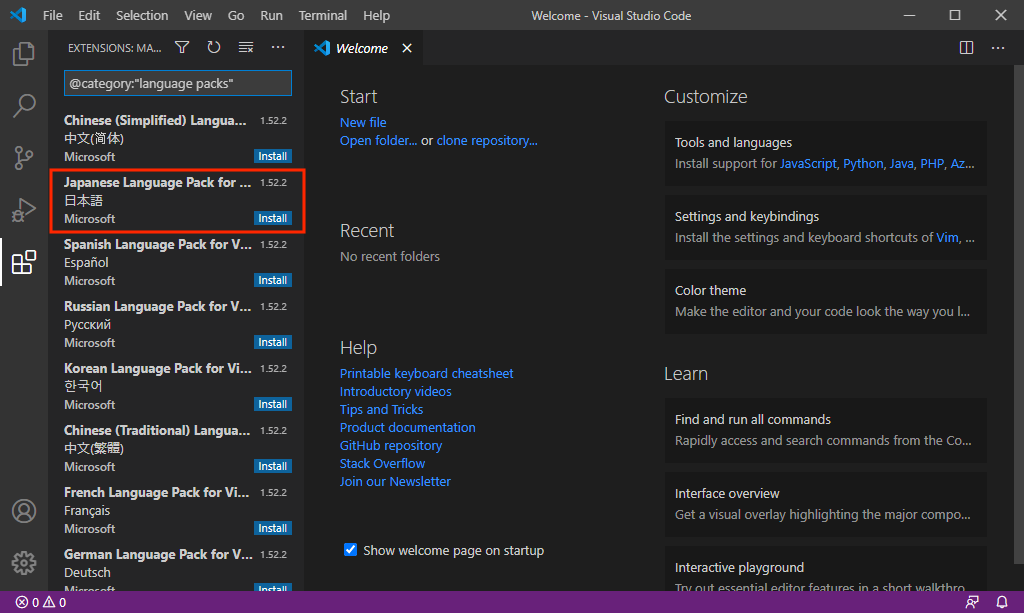Filter extensions with the funnel icon
Screen dimensions: 1024x613
[182, 48]
